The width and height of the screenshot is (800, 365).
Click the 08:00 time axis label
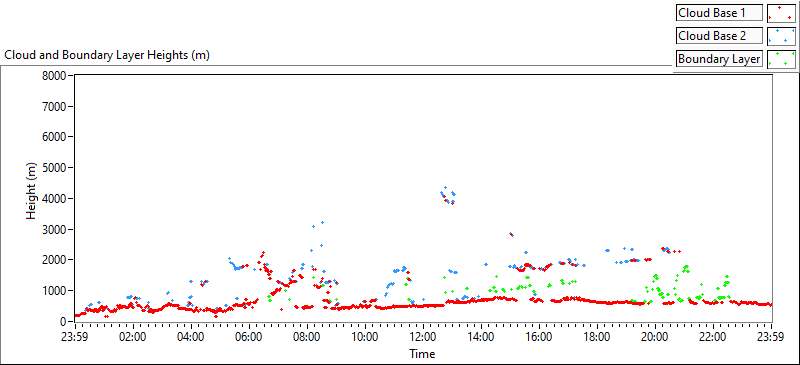click(x=307, y=337)
